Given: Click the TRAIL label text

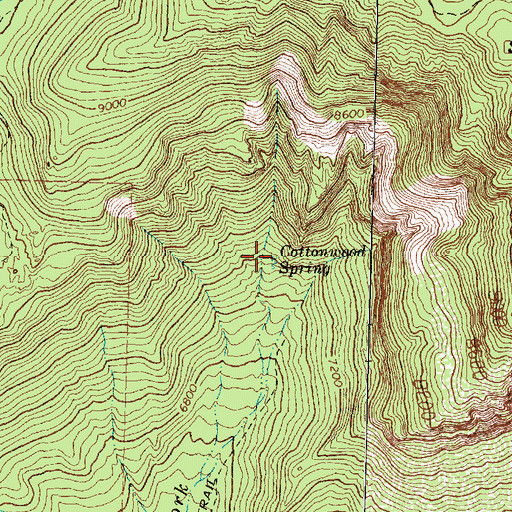Looking at the screenshot, I should [x=208, y=496].
